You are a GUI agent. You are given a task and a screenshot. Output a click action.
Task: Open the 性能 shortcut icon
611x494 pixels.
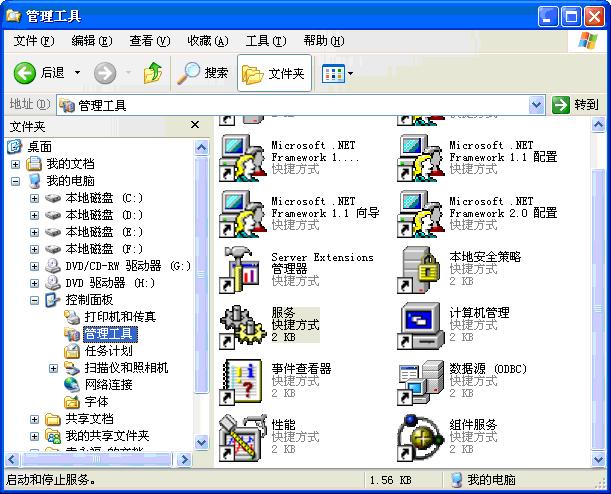(243, 438)
